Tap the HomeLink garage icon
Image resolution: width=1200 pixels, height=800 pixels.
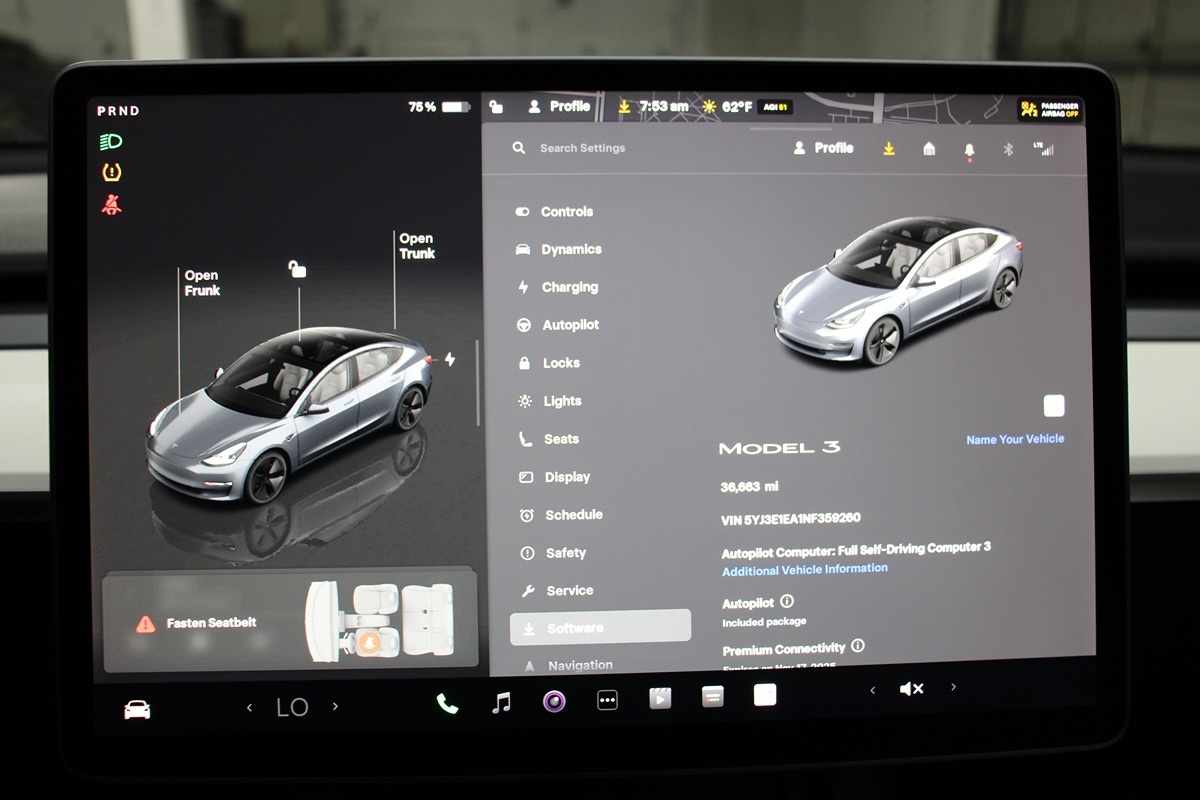pos(929,149)
